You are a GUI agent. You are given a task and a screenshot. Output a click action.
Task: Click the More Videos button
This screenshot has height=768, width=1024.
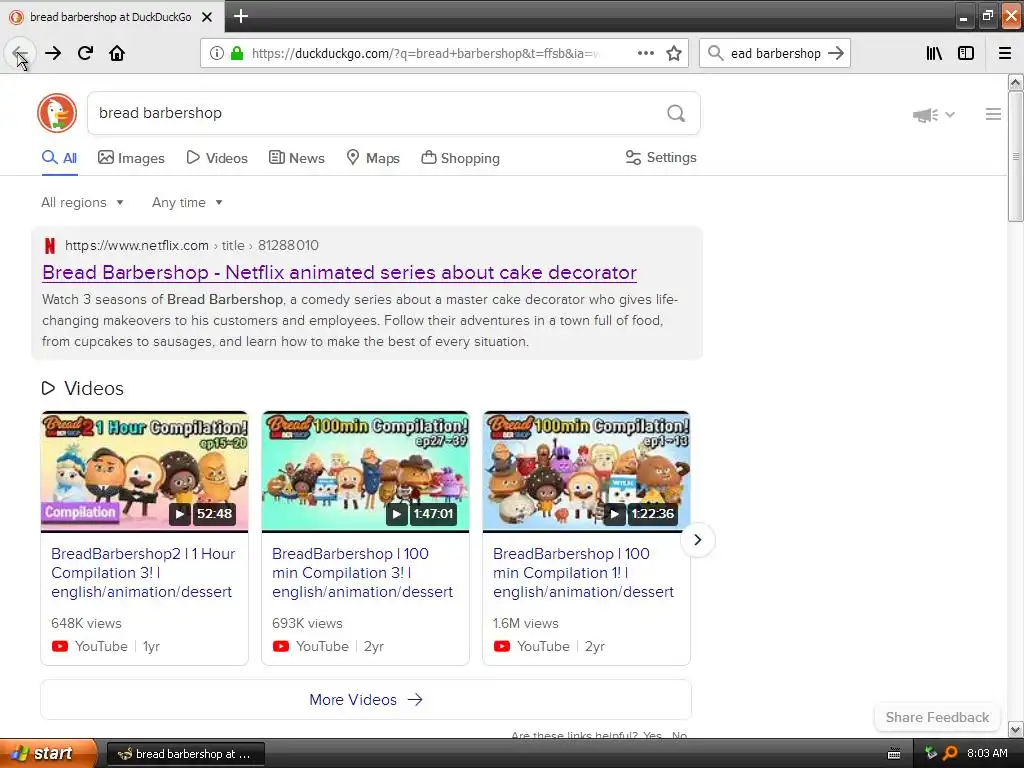click(x=366, y=699)
